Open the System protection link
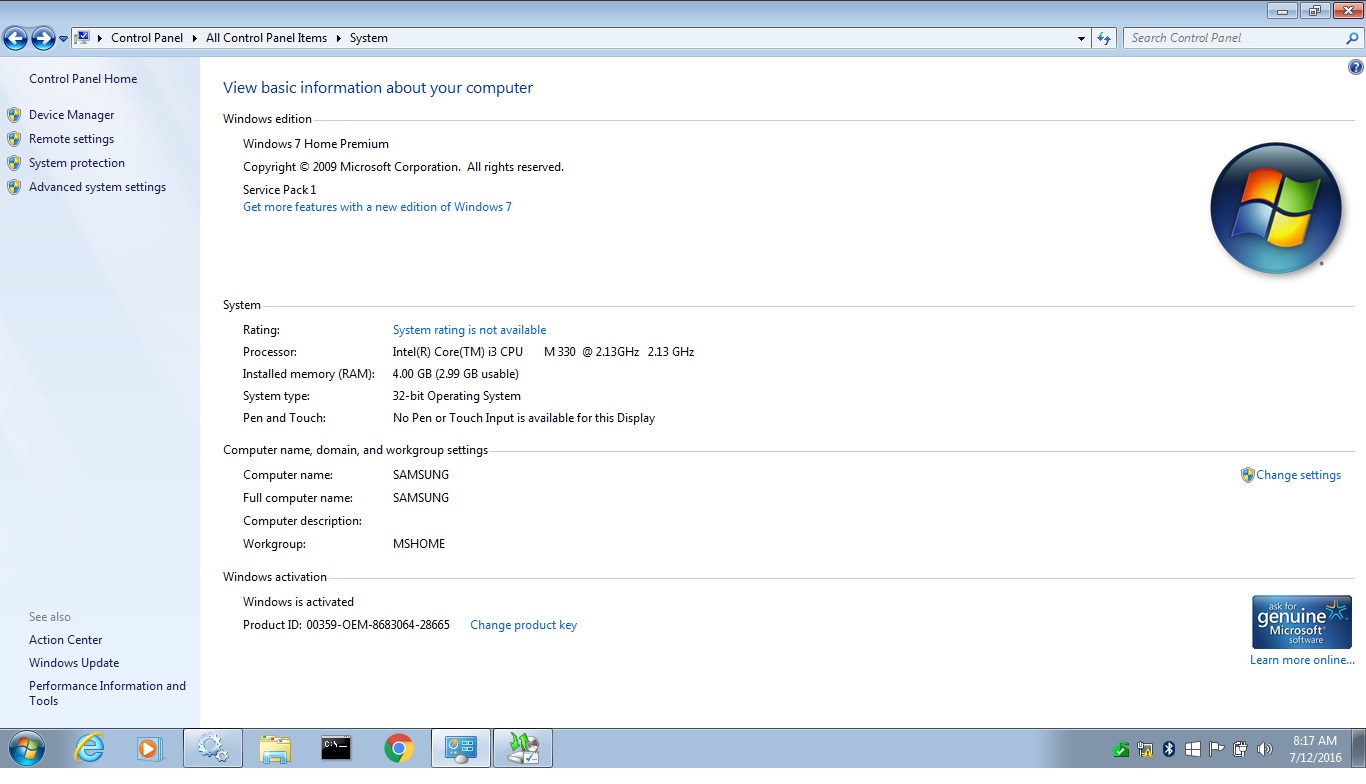This screenshot has width=1366, height=784. pos(77,163)
